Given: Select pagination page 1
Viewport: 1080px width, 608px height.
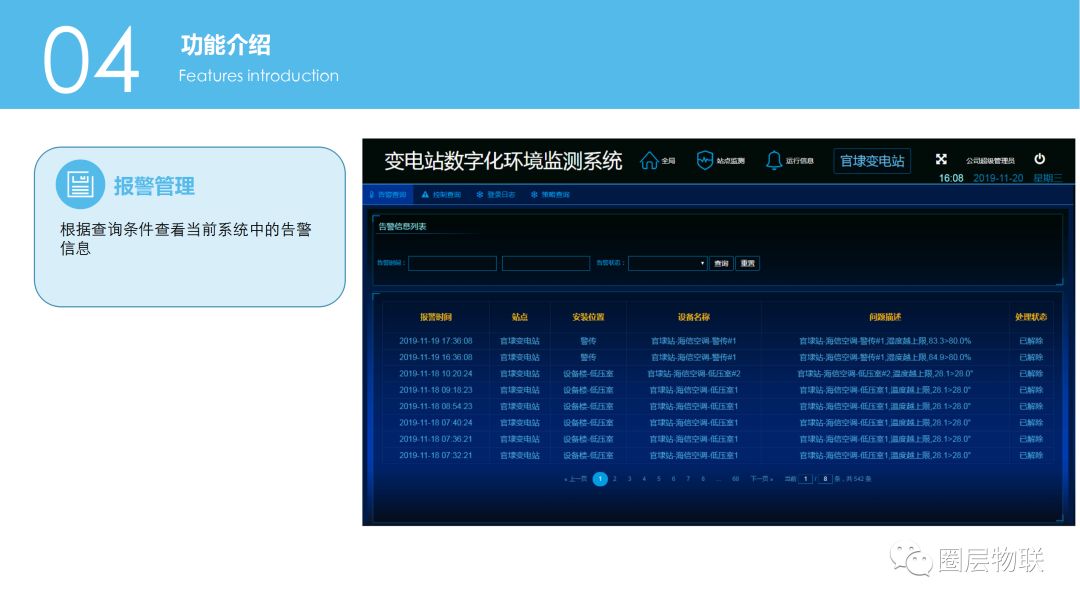Looking at the screenshot, I should (600, 479).
